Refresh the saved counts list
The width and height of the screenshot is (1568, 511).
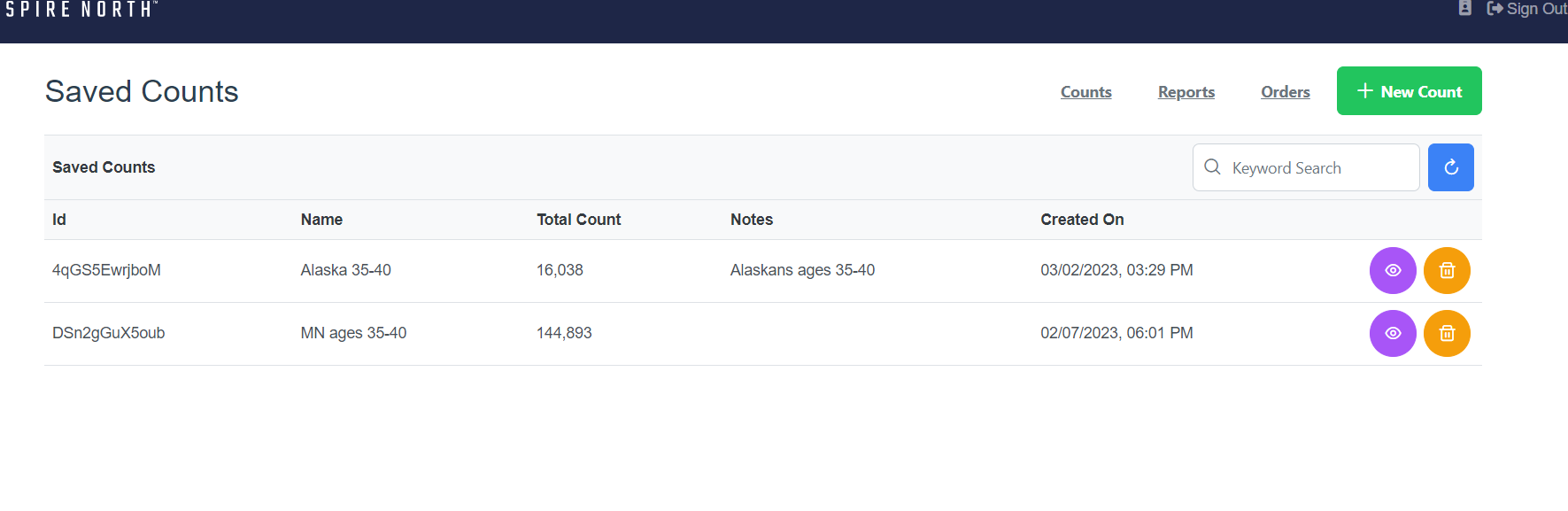tap(1450, 167)
